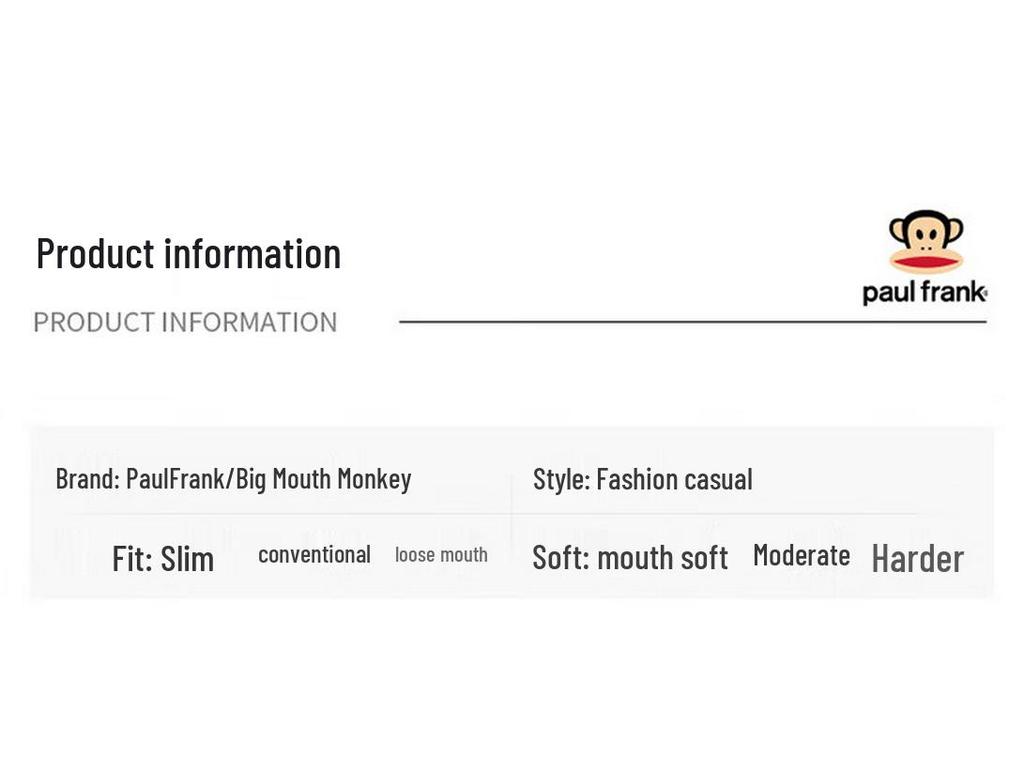Click the registered trademark symbol
Viewport: 1024px width, 768px height.
(985, 294)
